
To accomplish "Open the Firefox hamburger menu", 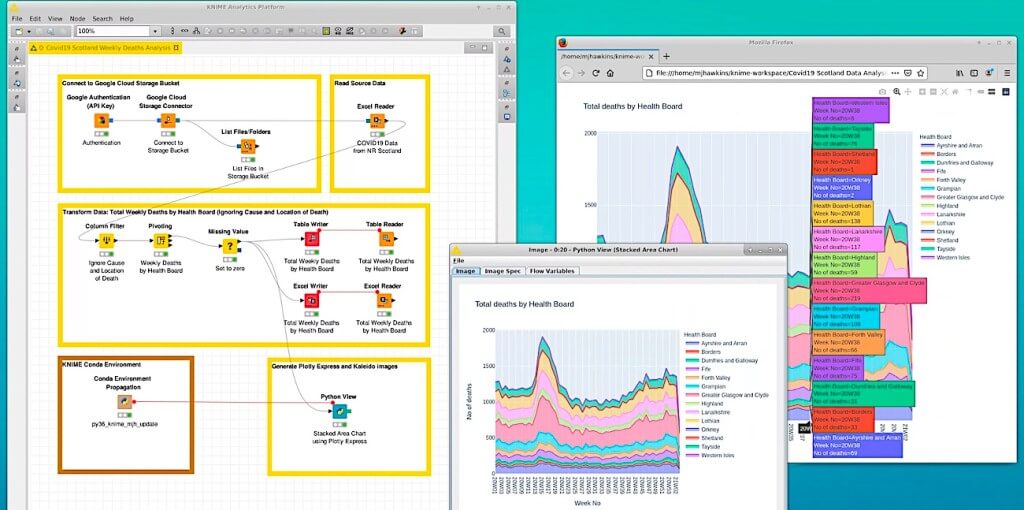I will click(1006, 73).
